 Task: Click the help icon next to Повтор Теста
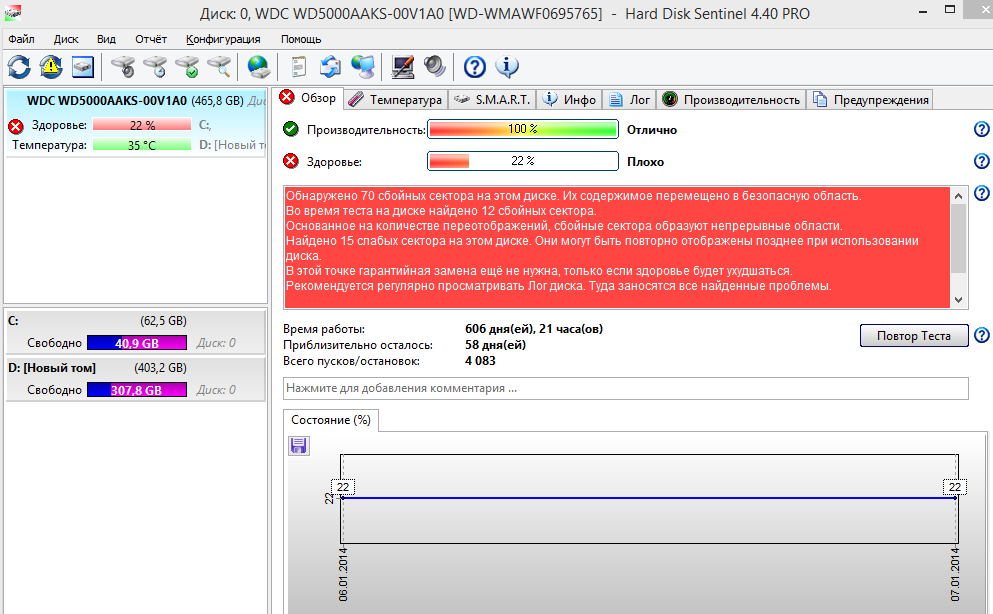(981, 335)
